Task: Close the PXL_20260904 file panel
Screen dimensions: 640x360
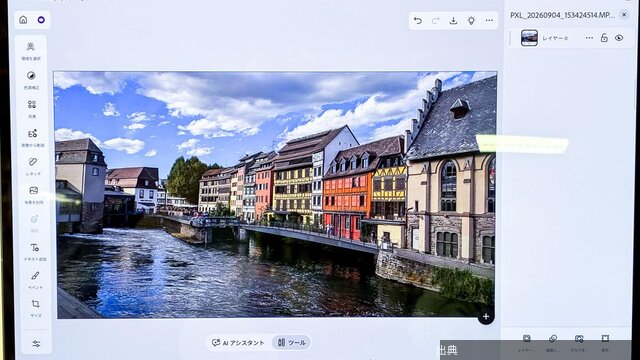Action: click(624, 15)
